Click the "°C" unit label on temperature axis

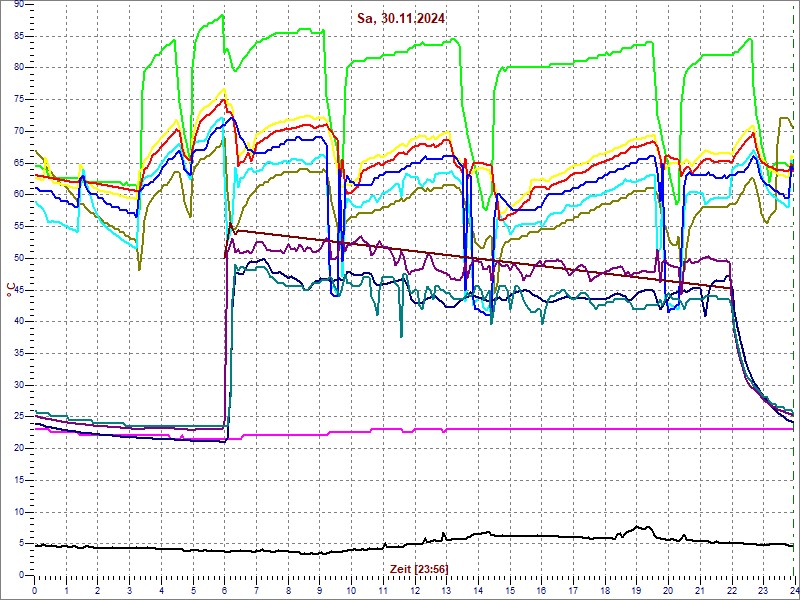point(10,289)
